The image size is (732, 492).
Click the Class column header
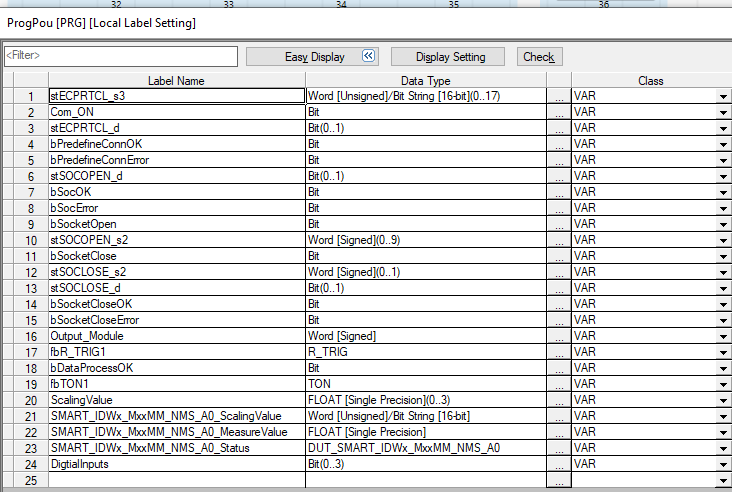pos(651,81)
